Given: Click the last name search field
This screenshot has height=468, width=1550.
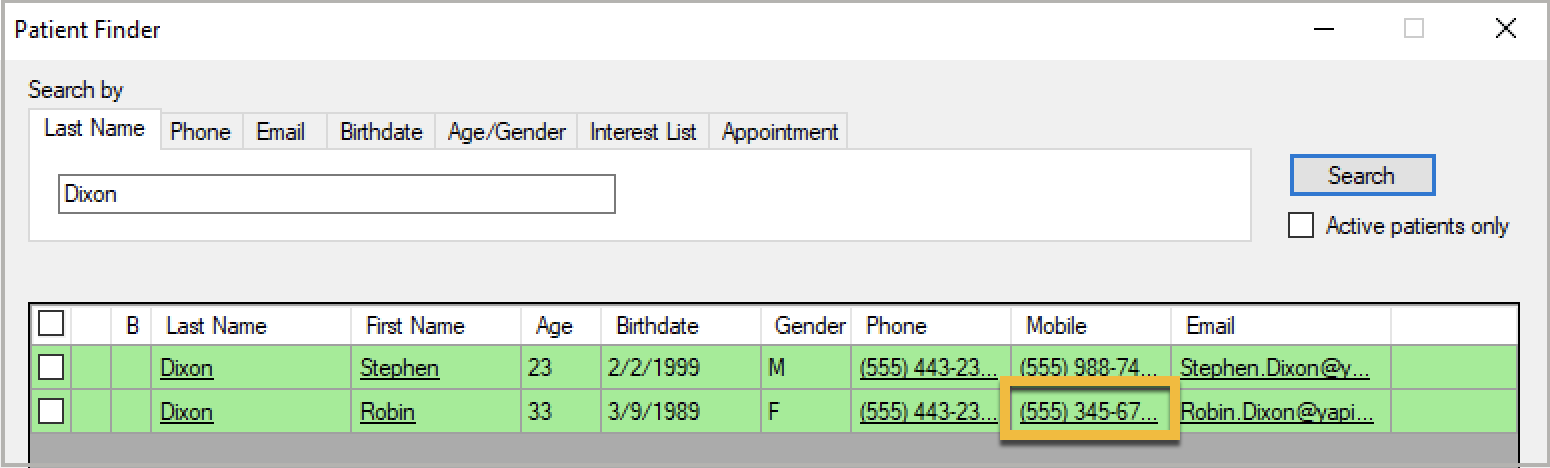Looking at the screenshot, I should click(x=336, y=195).
